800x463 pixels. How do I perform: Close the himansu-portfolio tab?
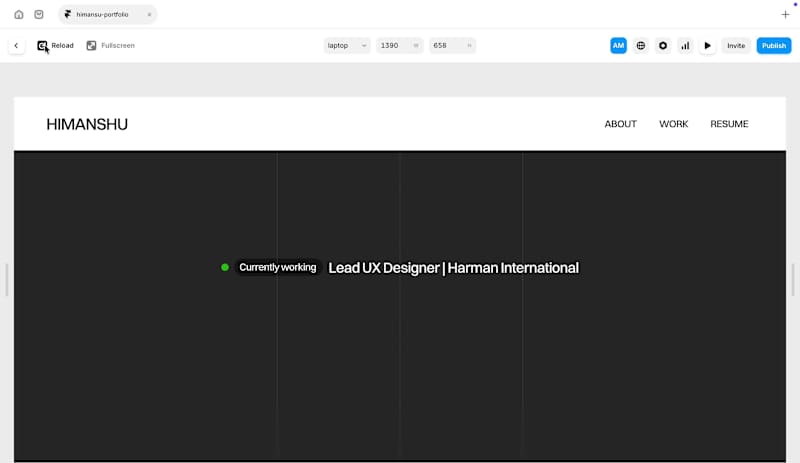coord(149,15)
